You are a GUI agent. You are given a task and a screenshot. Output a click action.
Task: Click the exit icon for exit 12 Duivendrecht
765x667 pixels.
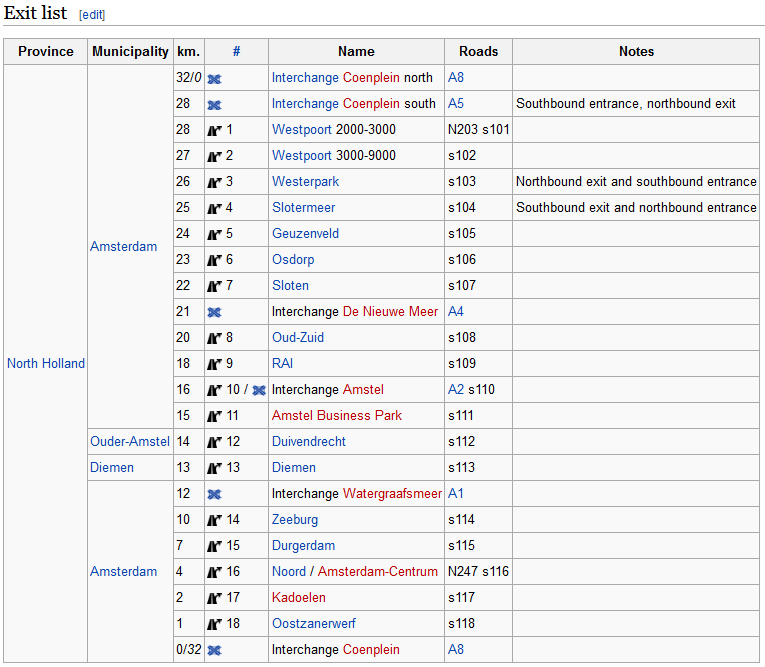[214, 442]
